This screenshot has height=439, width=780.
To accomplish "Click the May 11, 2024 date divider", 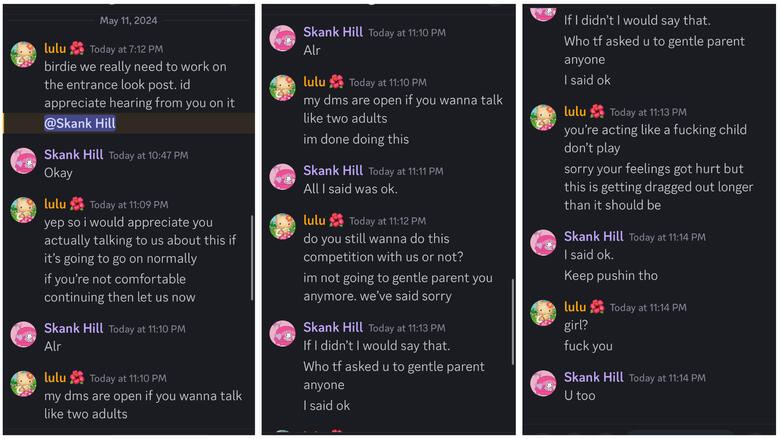I will pyautogui.click(x=128, y=19).
